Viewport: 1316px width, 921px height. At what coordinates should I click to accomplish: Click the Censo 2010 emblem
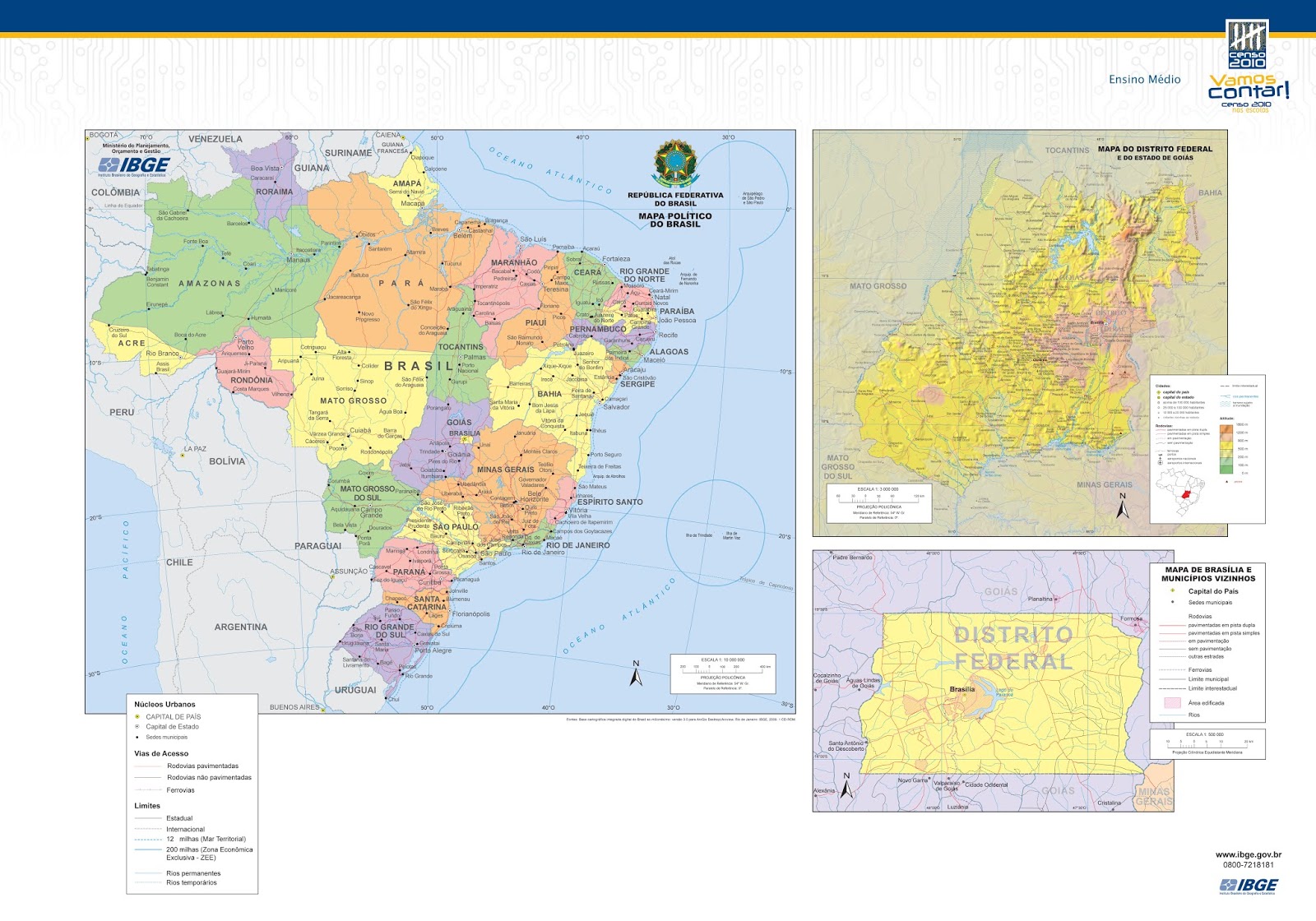[x=1247, y=45]
